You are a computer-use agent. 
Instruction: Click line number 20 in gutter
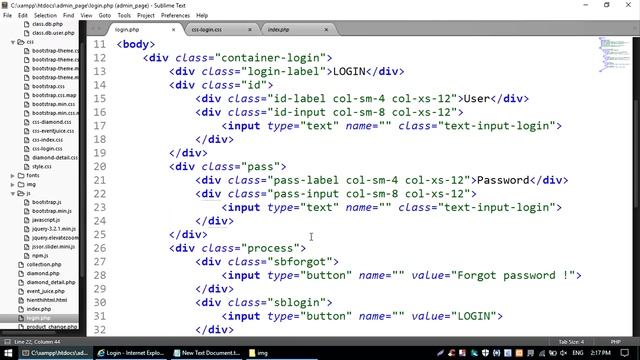[99, 167]
